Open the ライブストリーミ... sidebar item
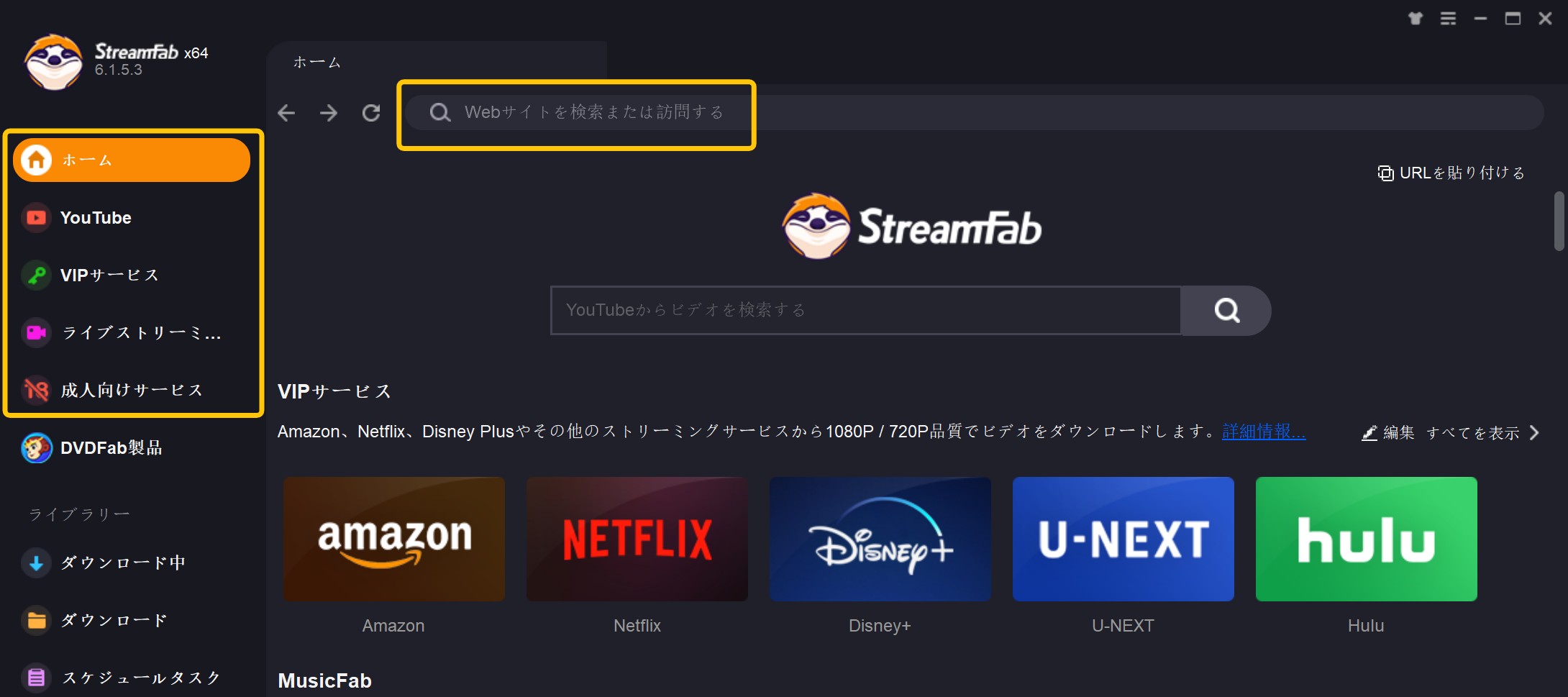The height and width of the screenshot is (697, 1568). click(x=132, y=332)
